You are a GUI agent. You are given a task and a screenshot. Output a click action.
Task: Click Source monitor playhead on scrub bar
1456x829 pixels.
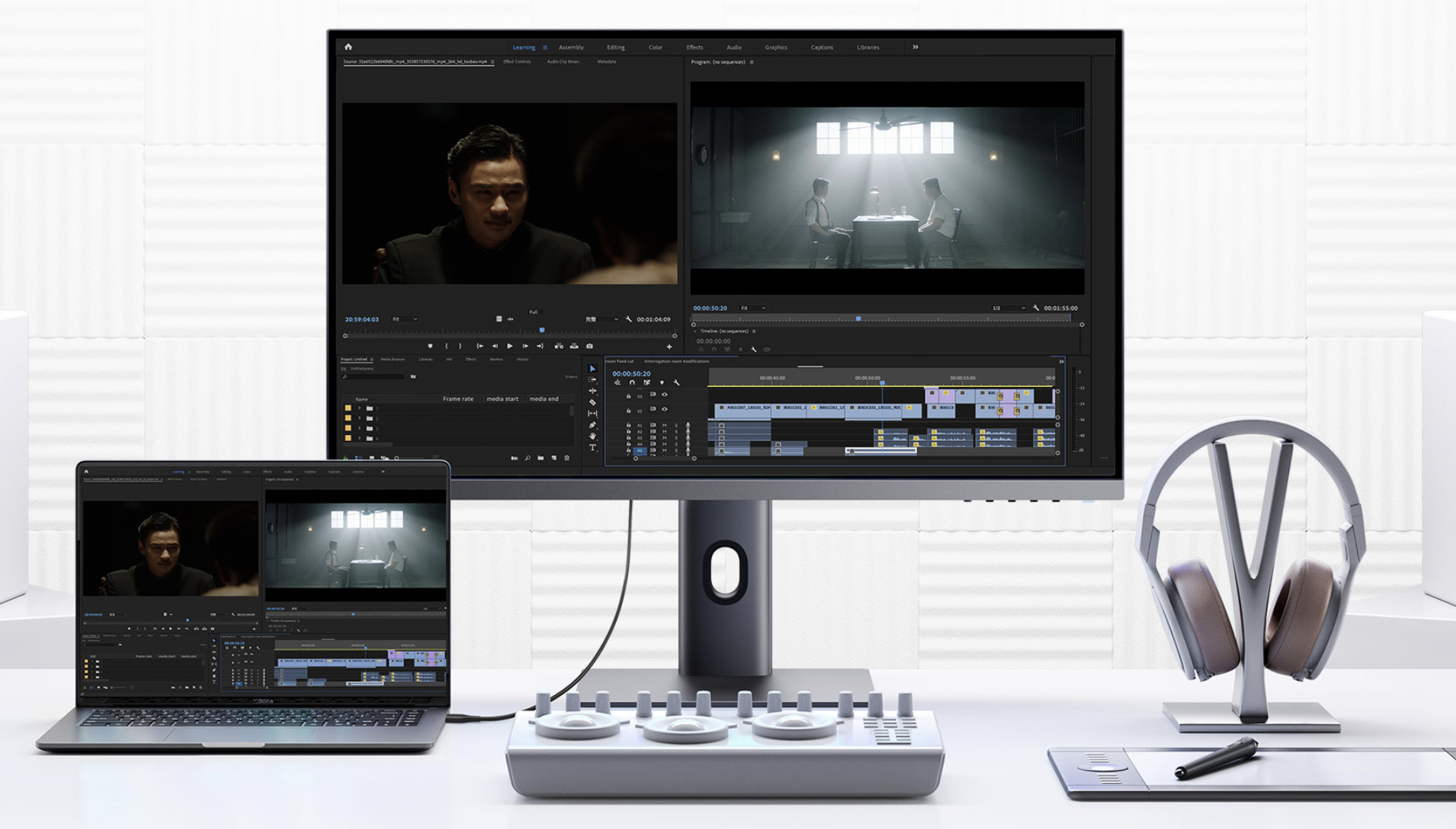click(x=542, y=331)
